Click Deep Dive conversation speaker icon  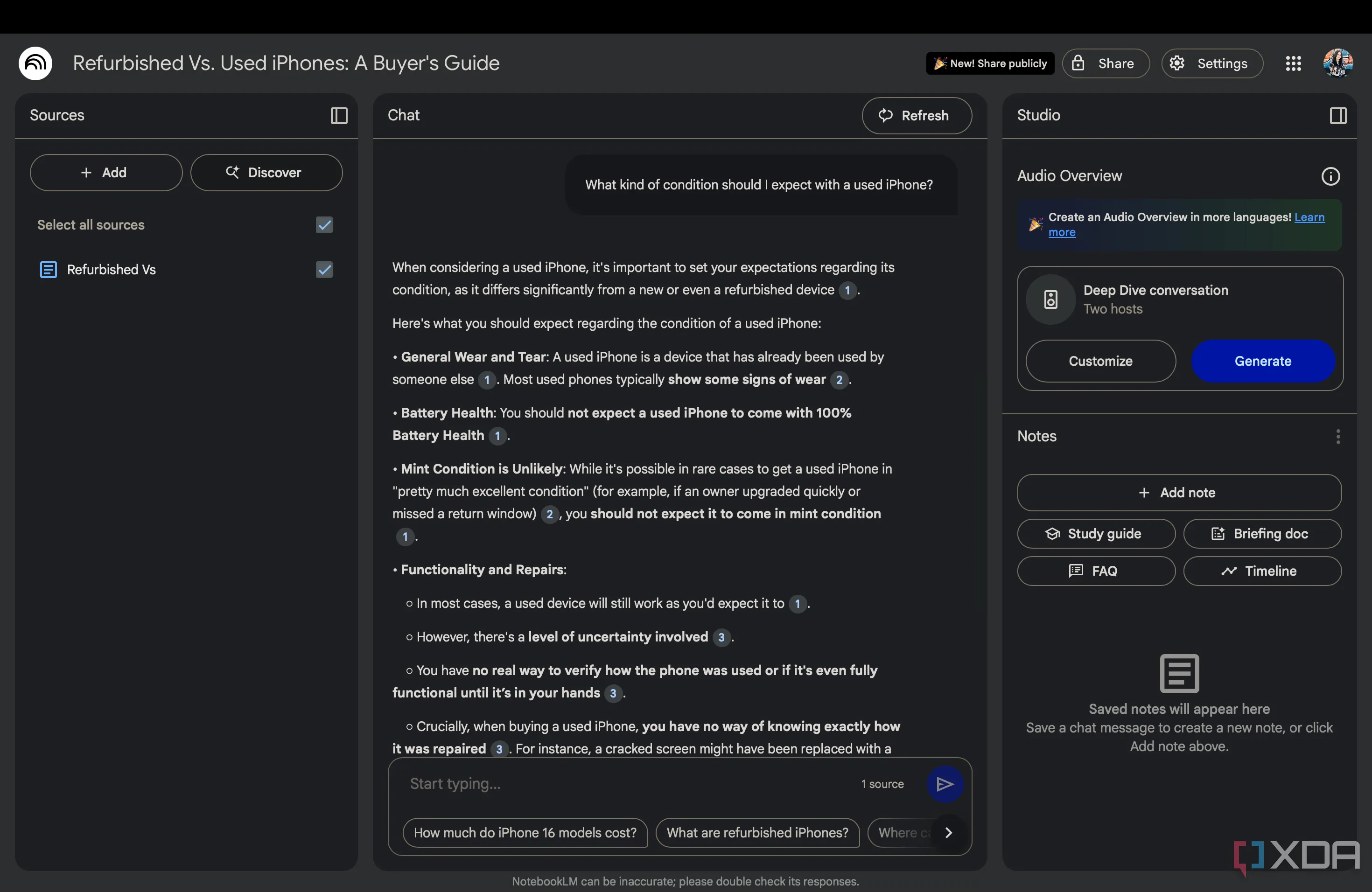pos(1050,300)
